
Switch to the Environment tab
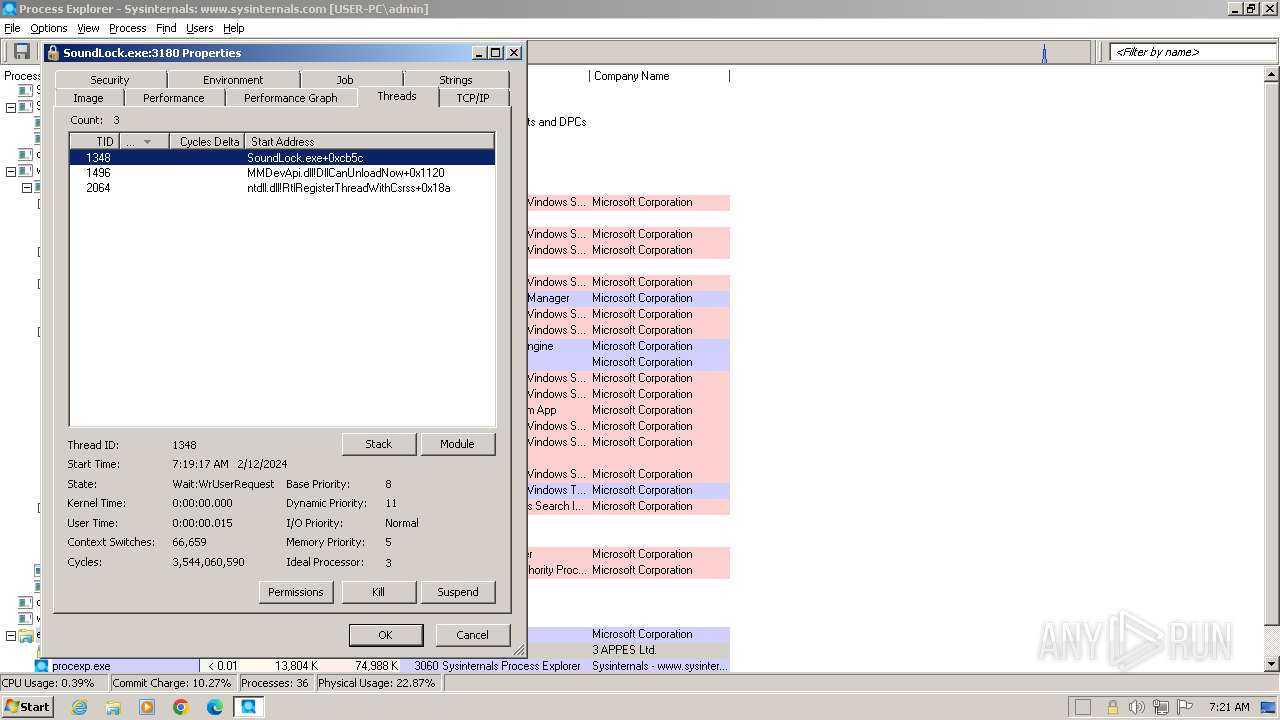[x=233, y=80]
